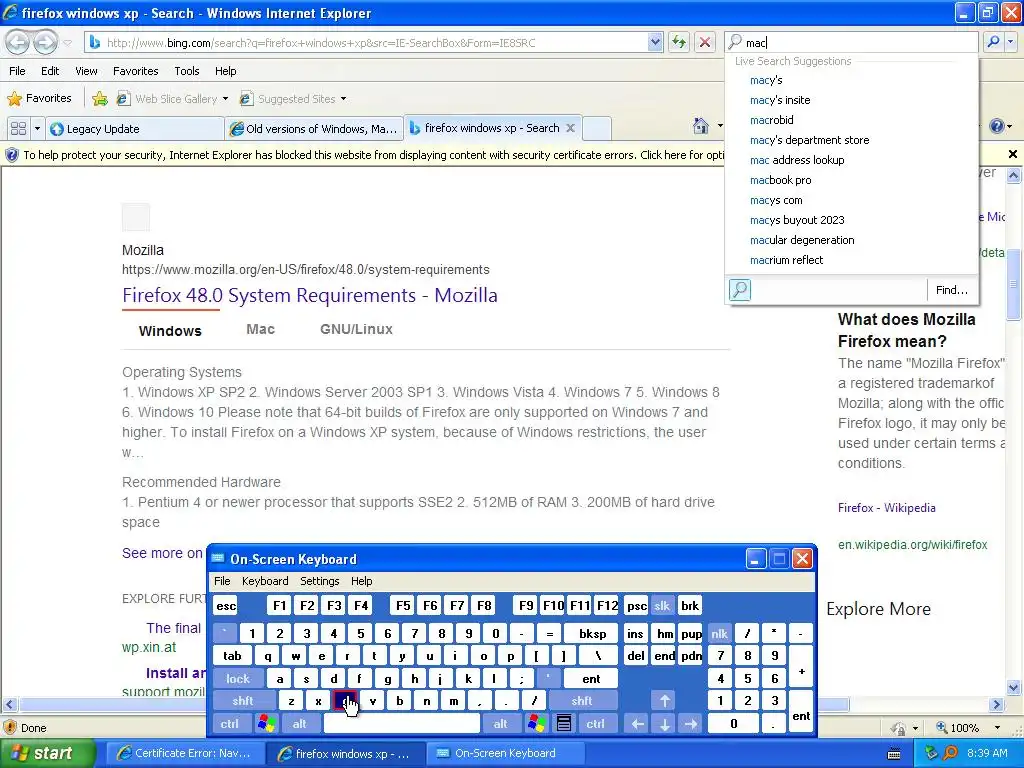Screen dimensions: 1024x768
Task: Click the Firefox - Wikipedia link
Action: 886,507
